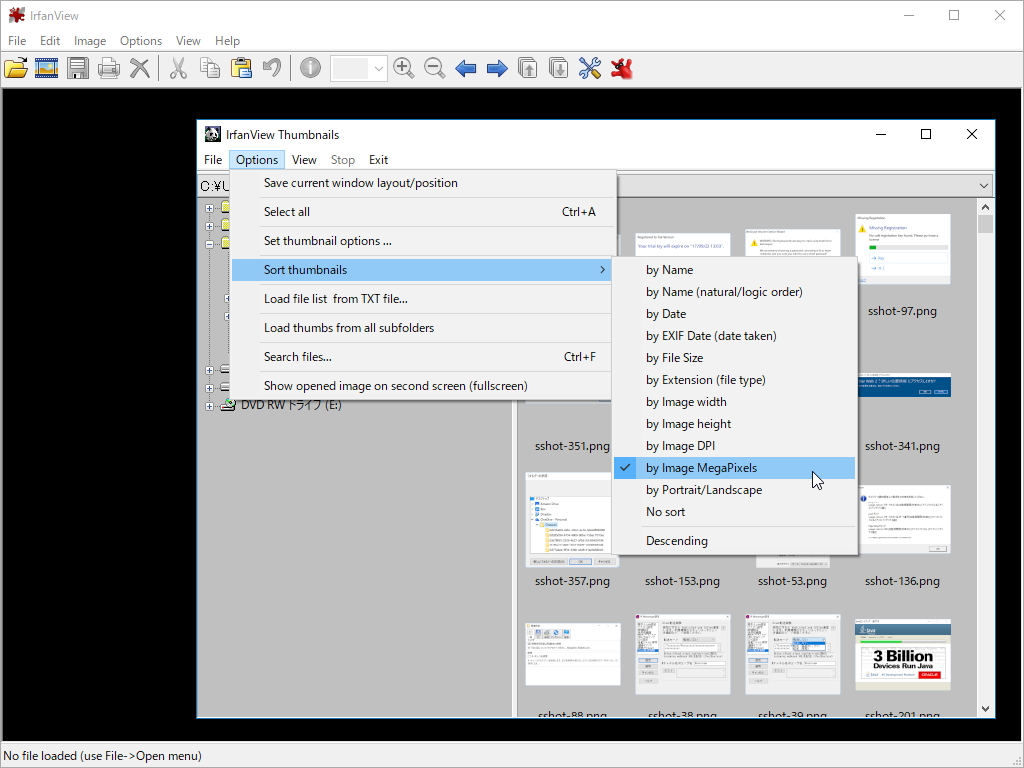The height and width of the screenshot is (768, 1024).
Task: Click thumbnail pane scrollbar up arrow
Action: (985, 207)
